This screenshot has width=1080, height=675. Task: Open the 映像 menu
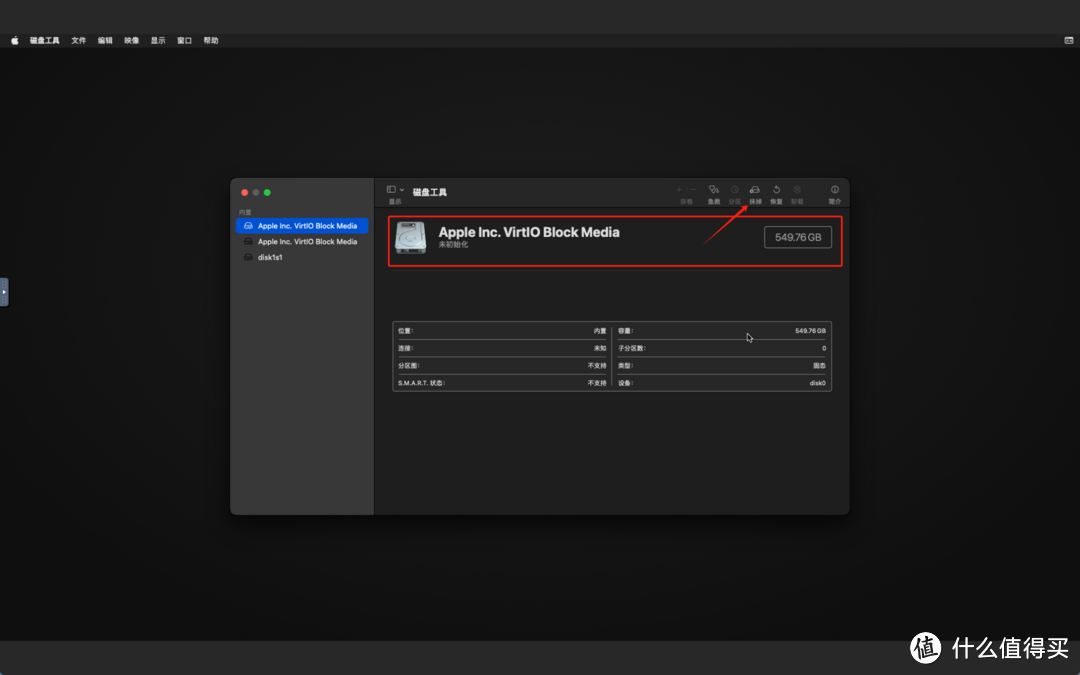[132, 41]
